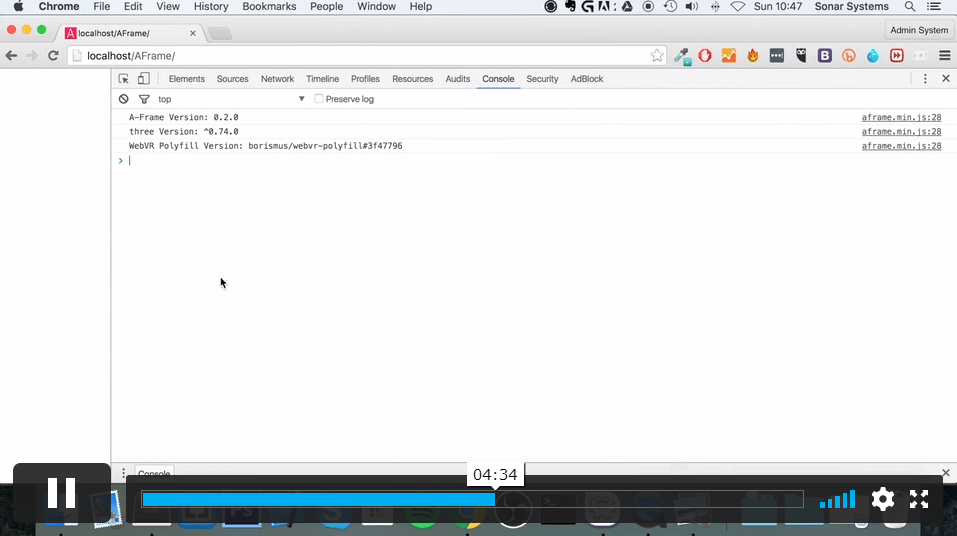957x536 pixels.
Task: Open the File menu
Action: coord(101,7)
